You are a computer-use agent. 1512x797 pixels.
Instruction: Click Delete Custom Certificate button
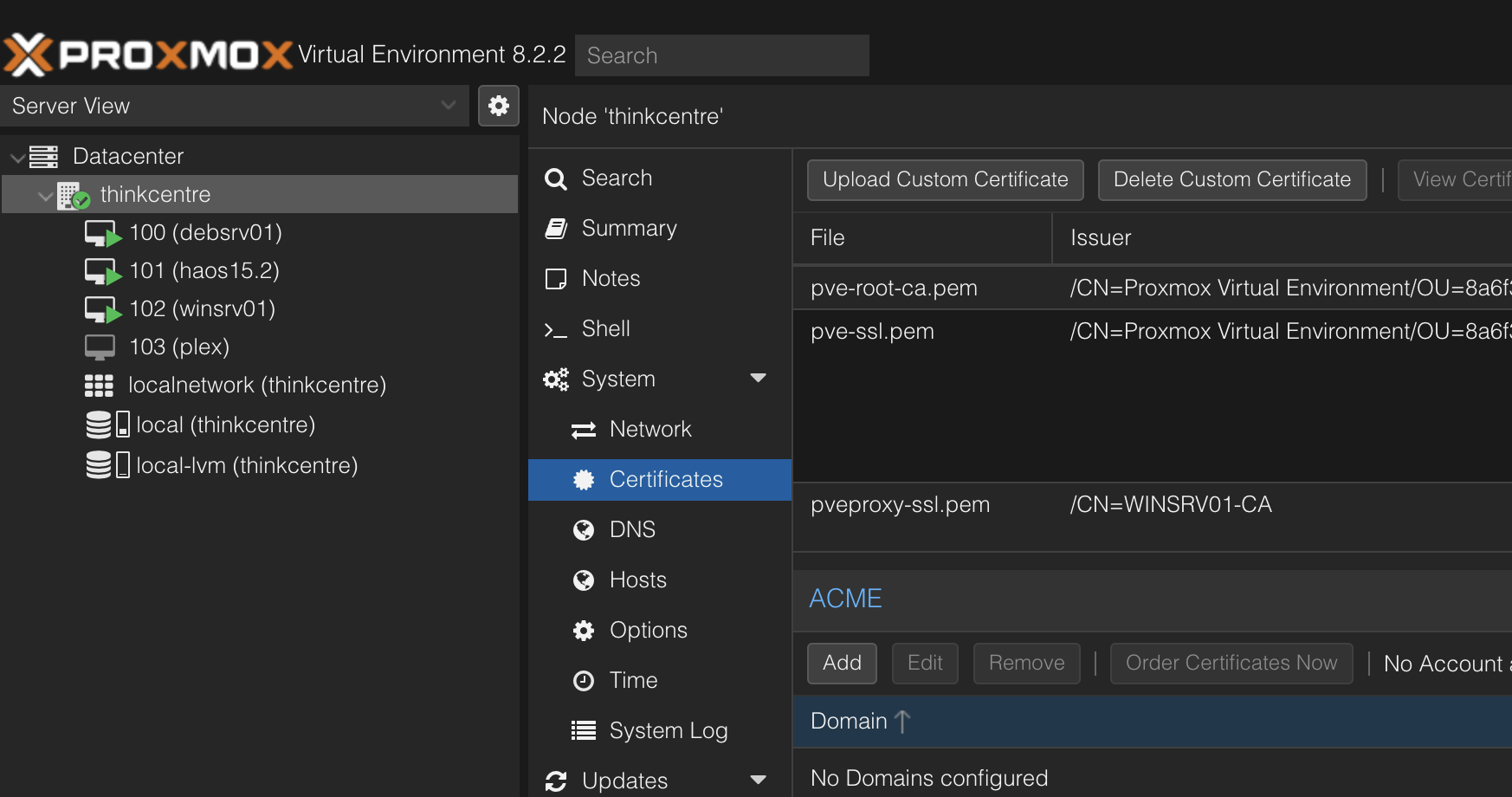click(1232, 180)
